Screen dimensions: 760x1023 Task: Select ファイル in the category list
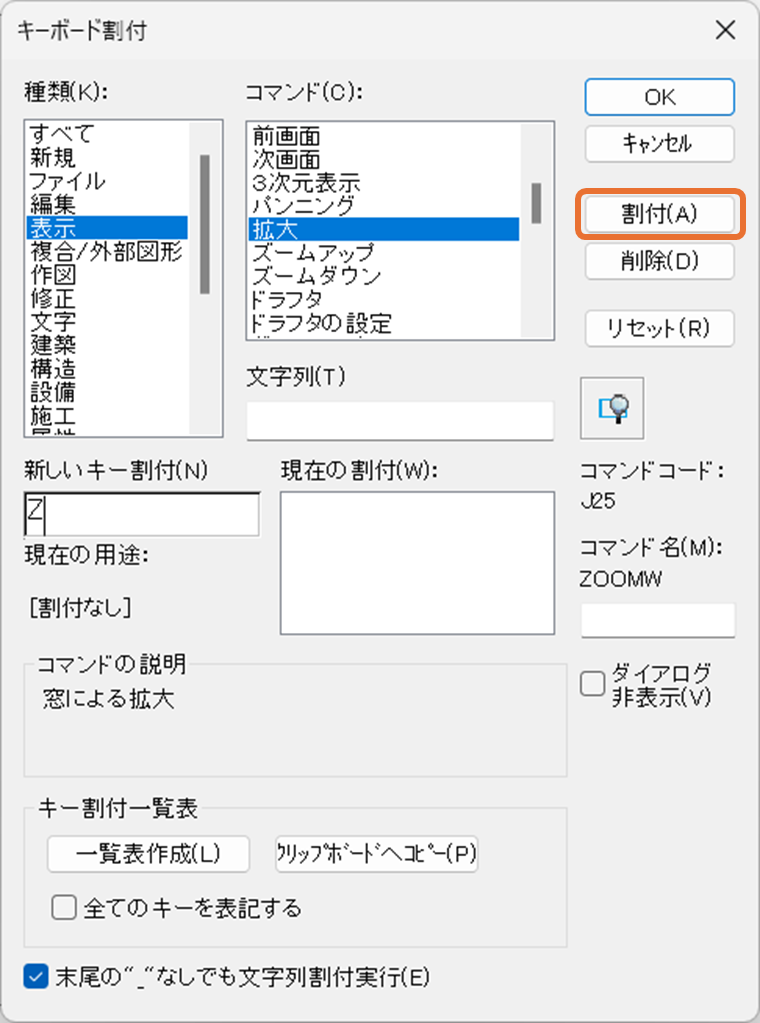pos(68,181)
